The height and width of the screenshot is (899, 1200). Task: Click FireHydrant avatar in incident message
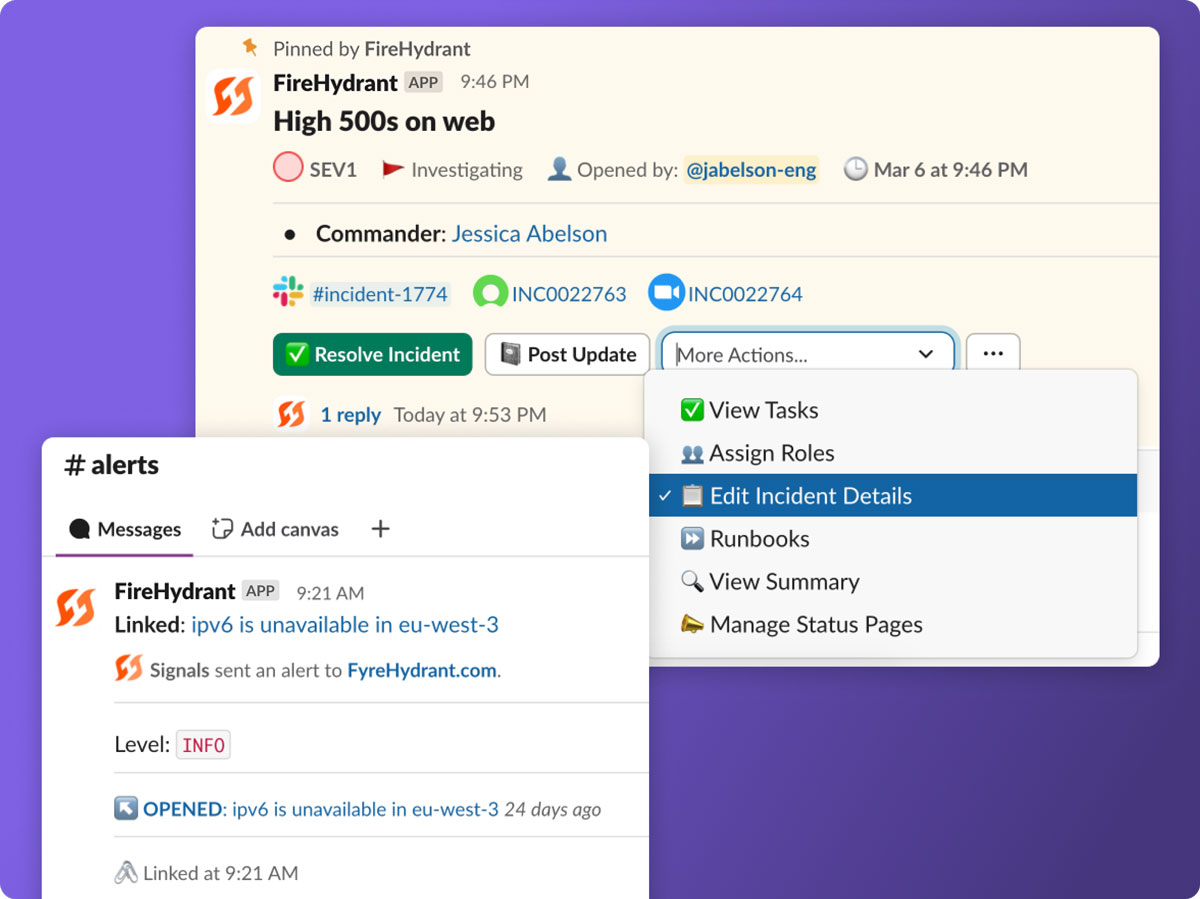233,97
